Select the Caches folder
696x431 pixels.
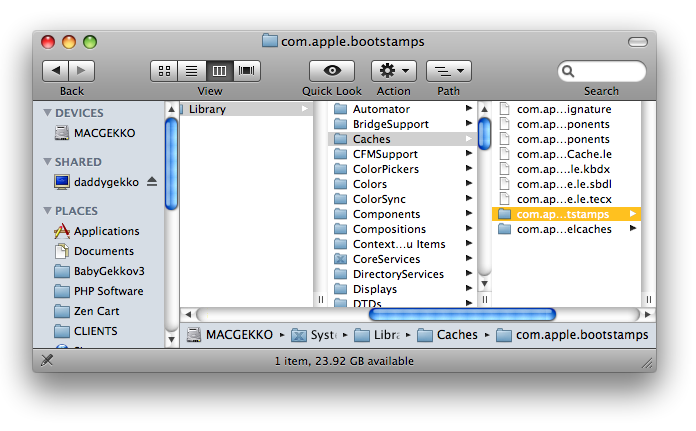(x=403, y=139)
